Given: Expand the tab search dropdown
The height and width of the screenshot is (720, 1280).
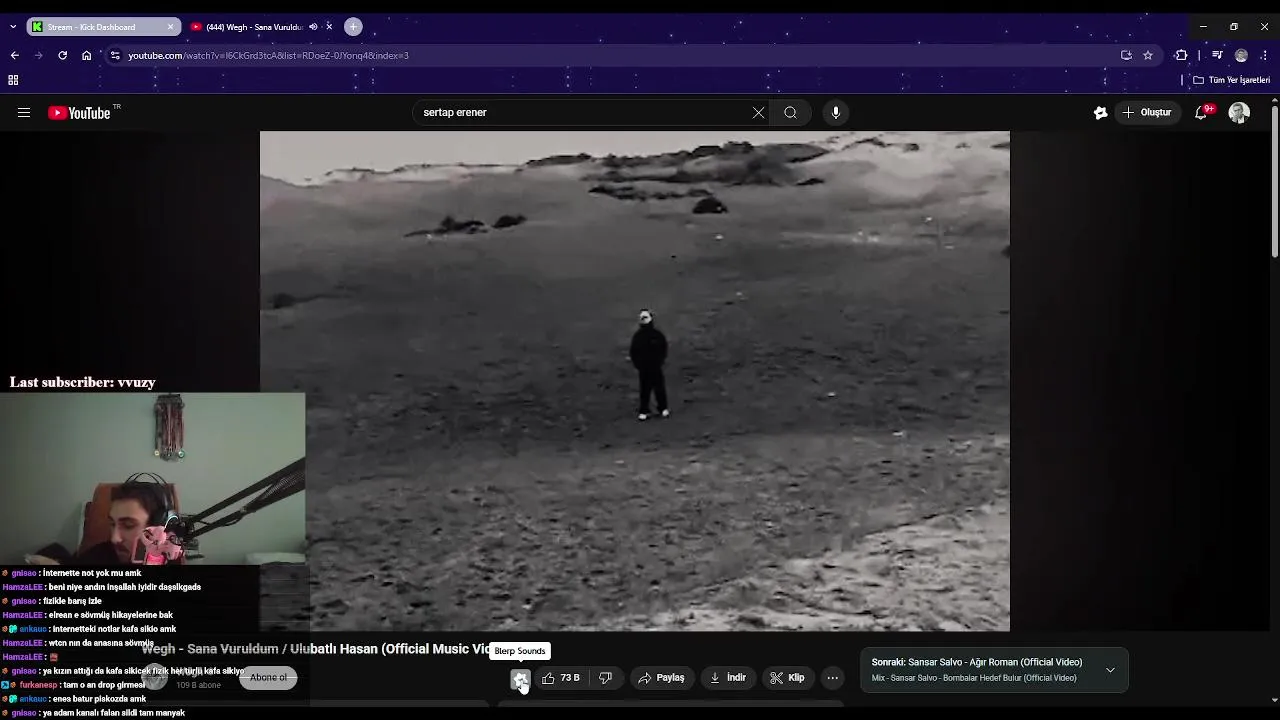Looking at the screenshot, I should pyautogui.click(x=12, y=27).
